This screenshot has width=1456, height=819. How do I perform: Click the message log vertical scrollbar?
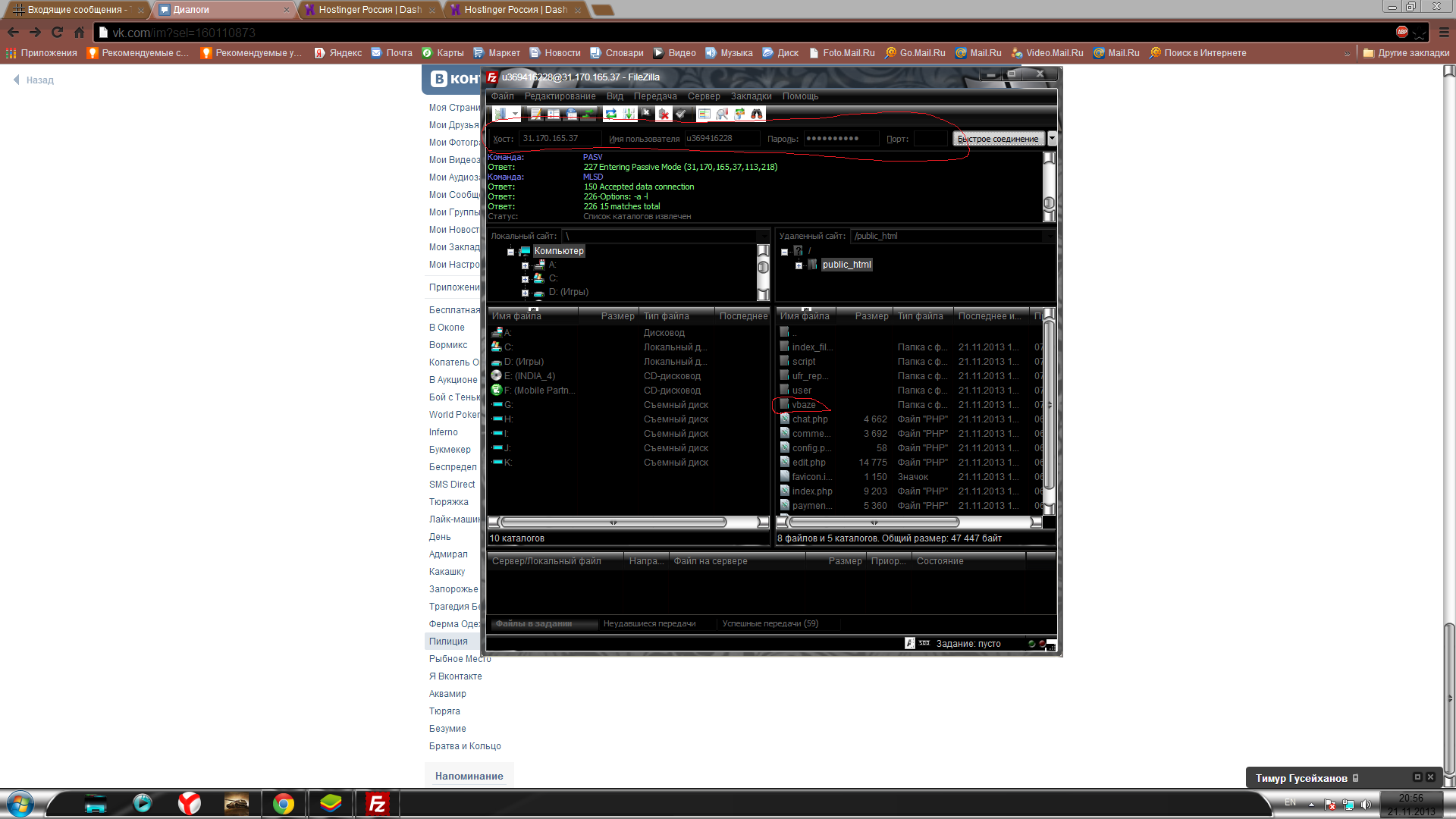tap(1049, 187)
